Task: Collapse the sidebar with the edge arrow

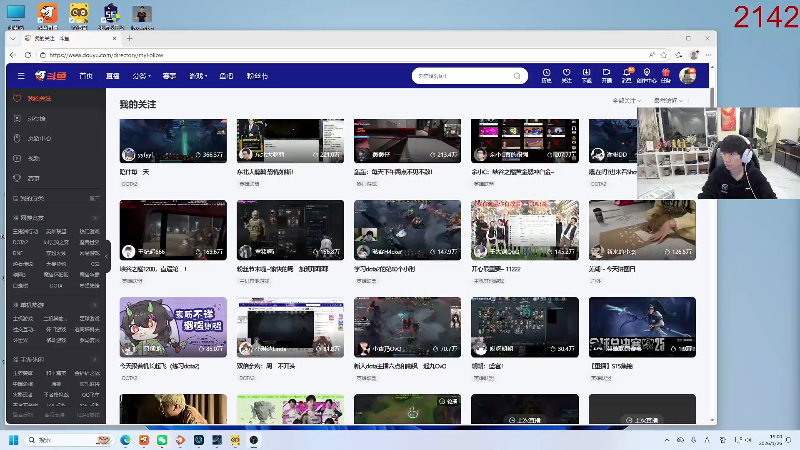Action: pos(107,257)
